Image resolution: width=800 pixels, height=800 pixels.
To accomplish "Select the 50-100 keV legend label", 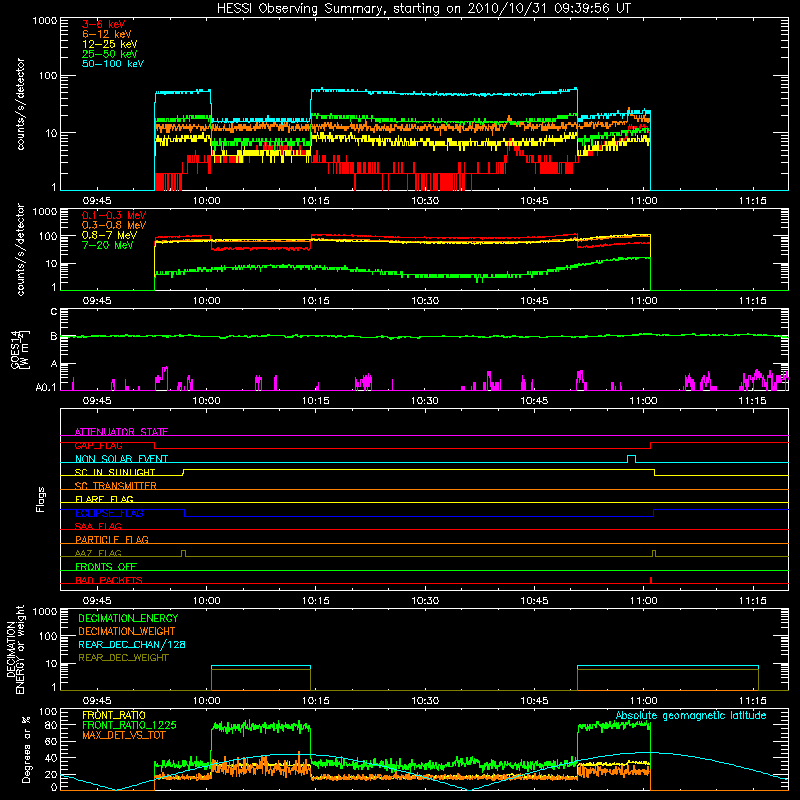I will coord(113,64).
